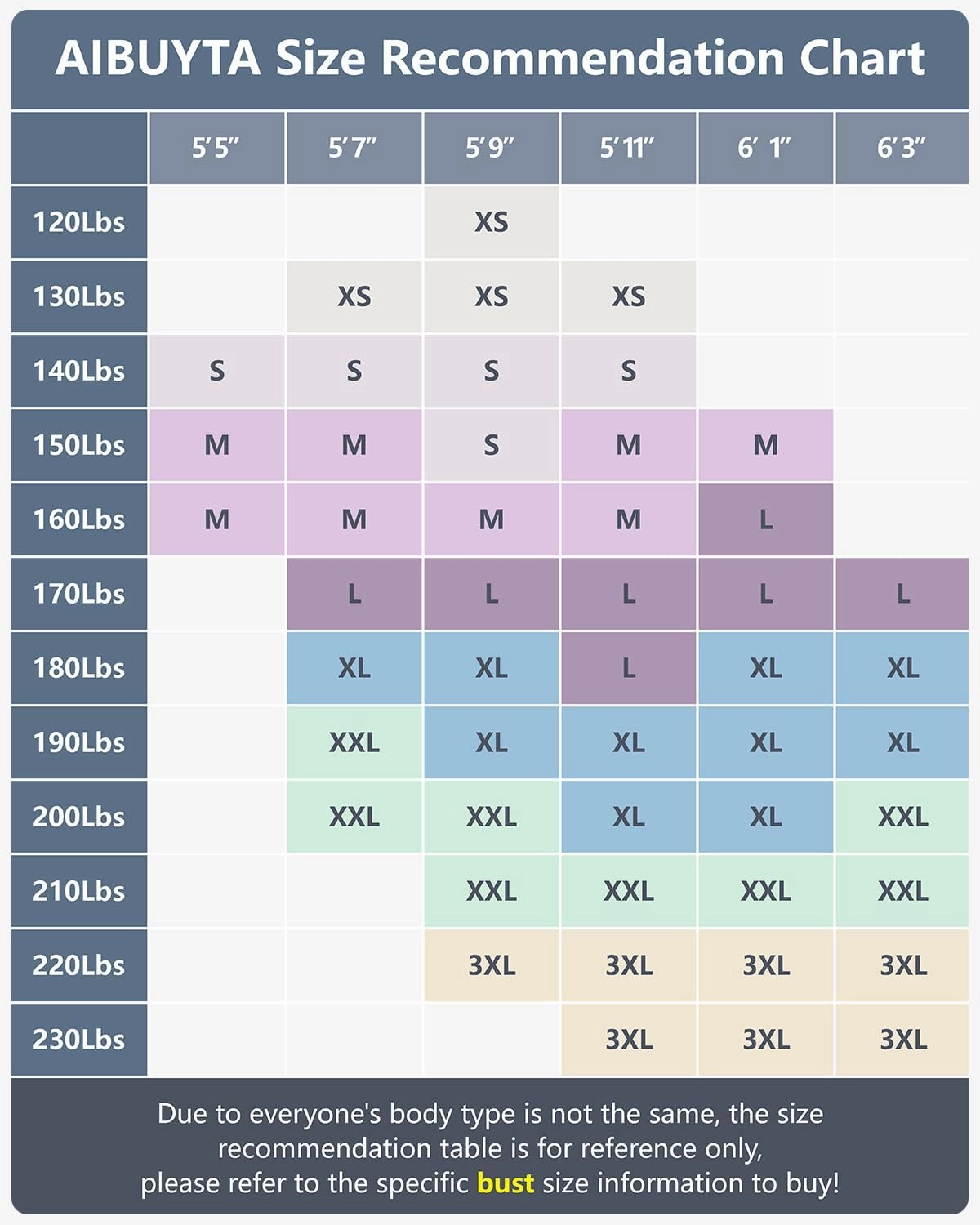
Task: Select the 230Lbs weight row label
Action: (79, 1040)
